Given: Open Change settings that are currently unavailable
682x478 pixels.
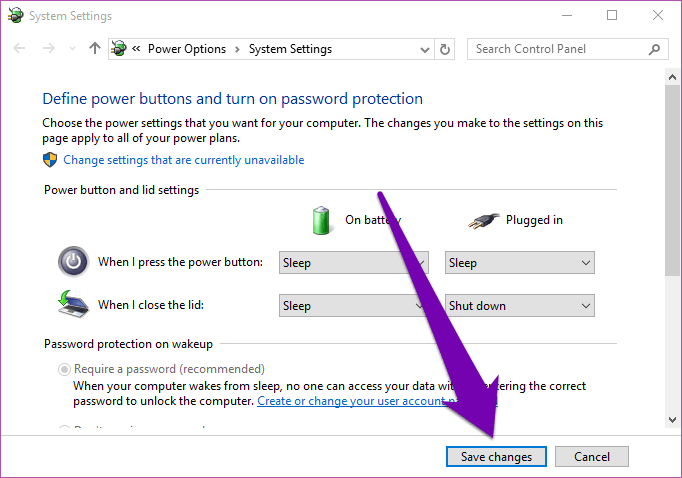Looking at the screenshot, I should pyautogui.click(x=184, y=160).
